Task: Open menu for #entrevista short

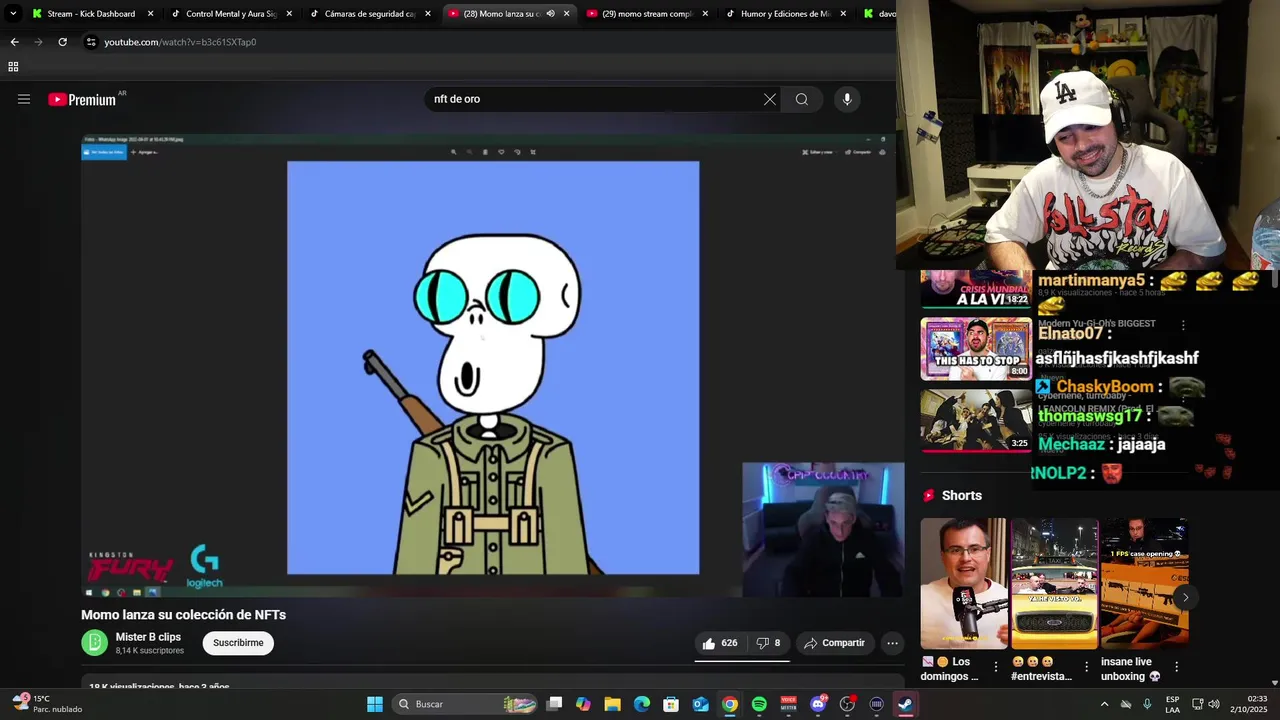Action: click(x=1086, y=667)
